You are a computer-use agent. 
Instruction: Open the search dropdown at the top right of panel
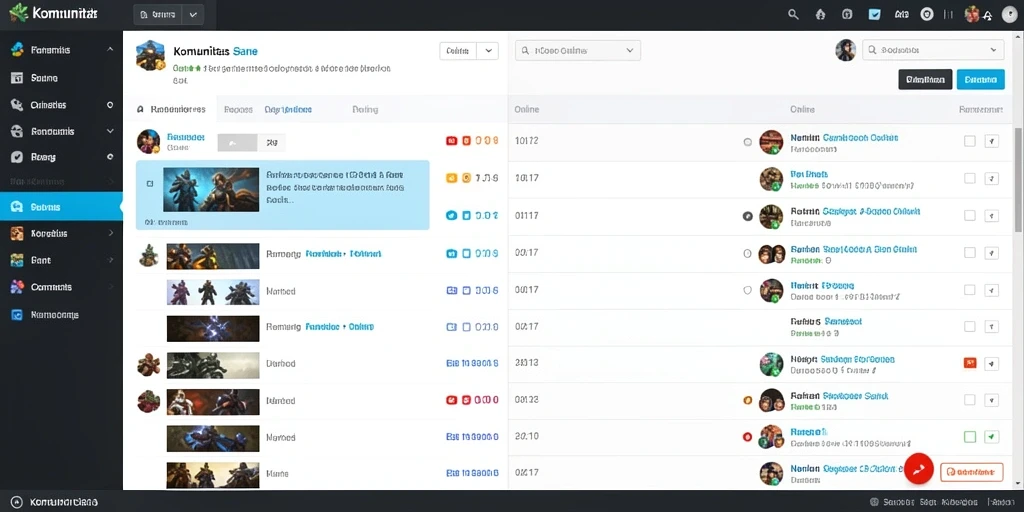click(x=933, y=50)
